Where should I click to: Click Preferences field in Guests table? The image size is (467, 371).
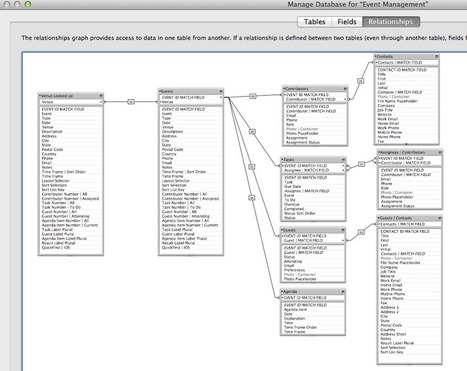294,270
